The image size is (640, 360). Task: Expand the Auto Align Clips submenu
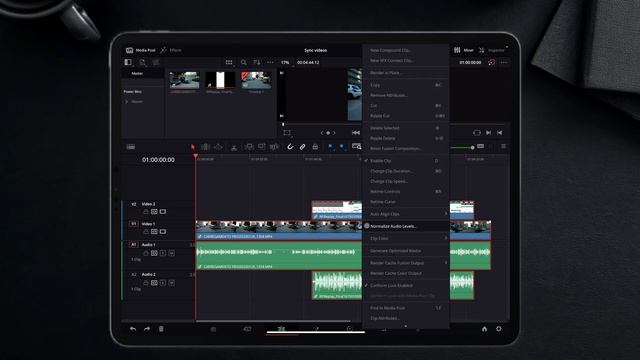coord(406,214)
